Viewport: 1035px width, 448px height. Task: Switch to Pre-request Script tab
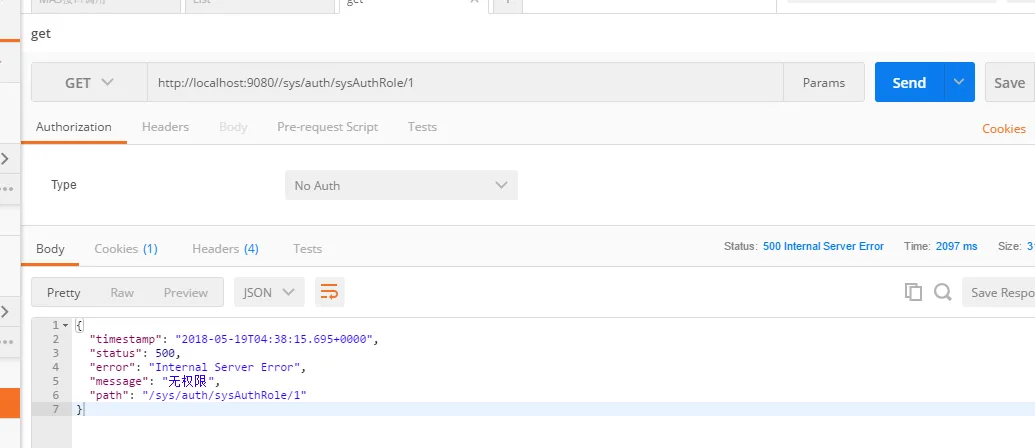327,127
